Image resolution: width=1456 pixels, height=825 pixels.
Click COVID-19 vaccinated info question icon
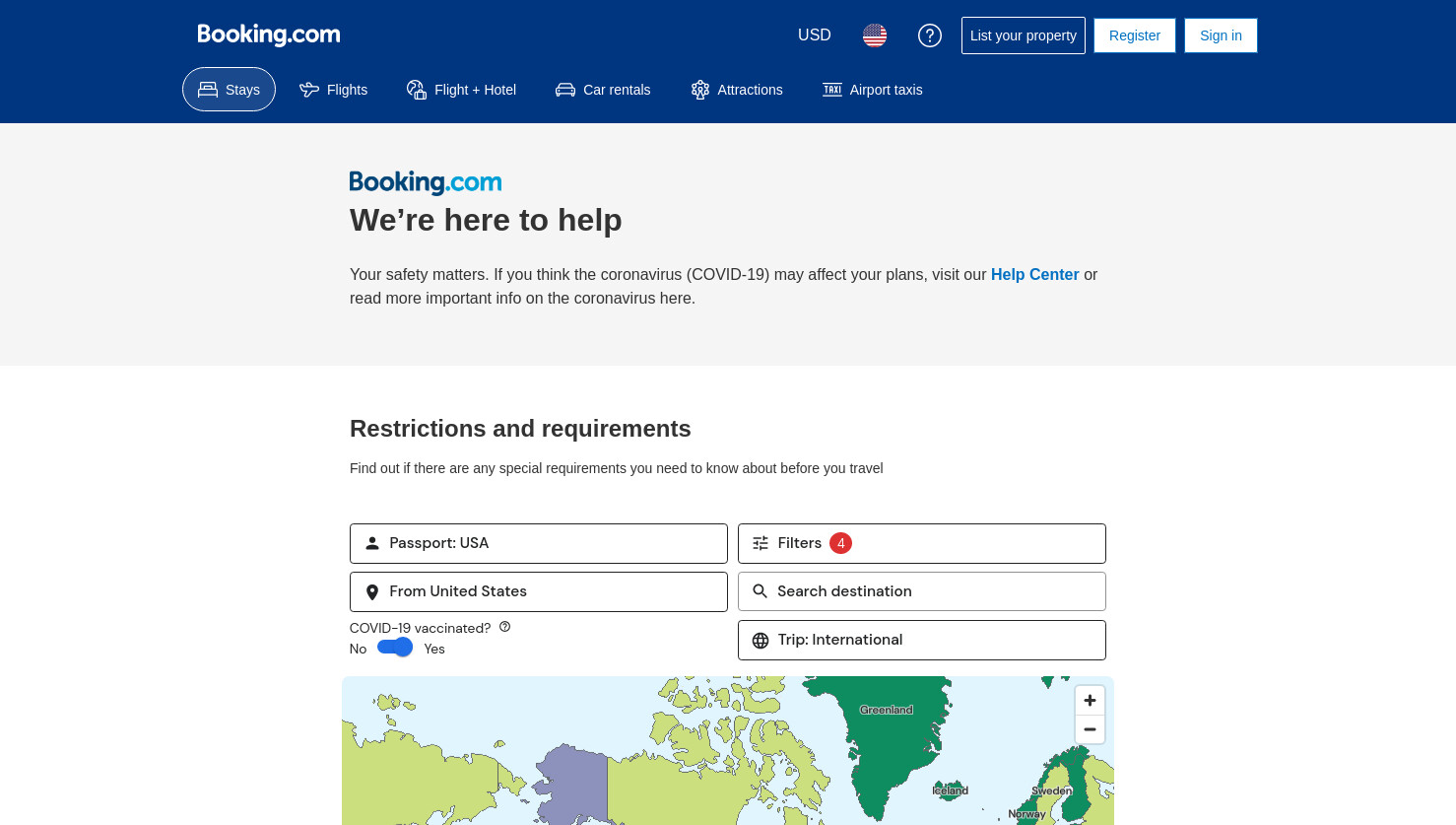coord(505,627)
